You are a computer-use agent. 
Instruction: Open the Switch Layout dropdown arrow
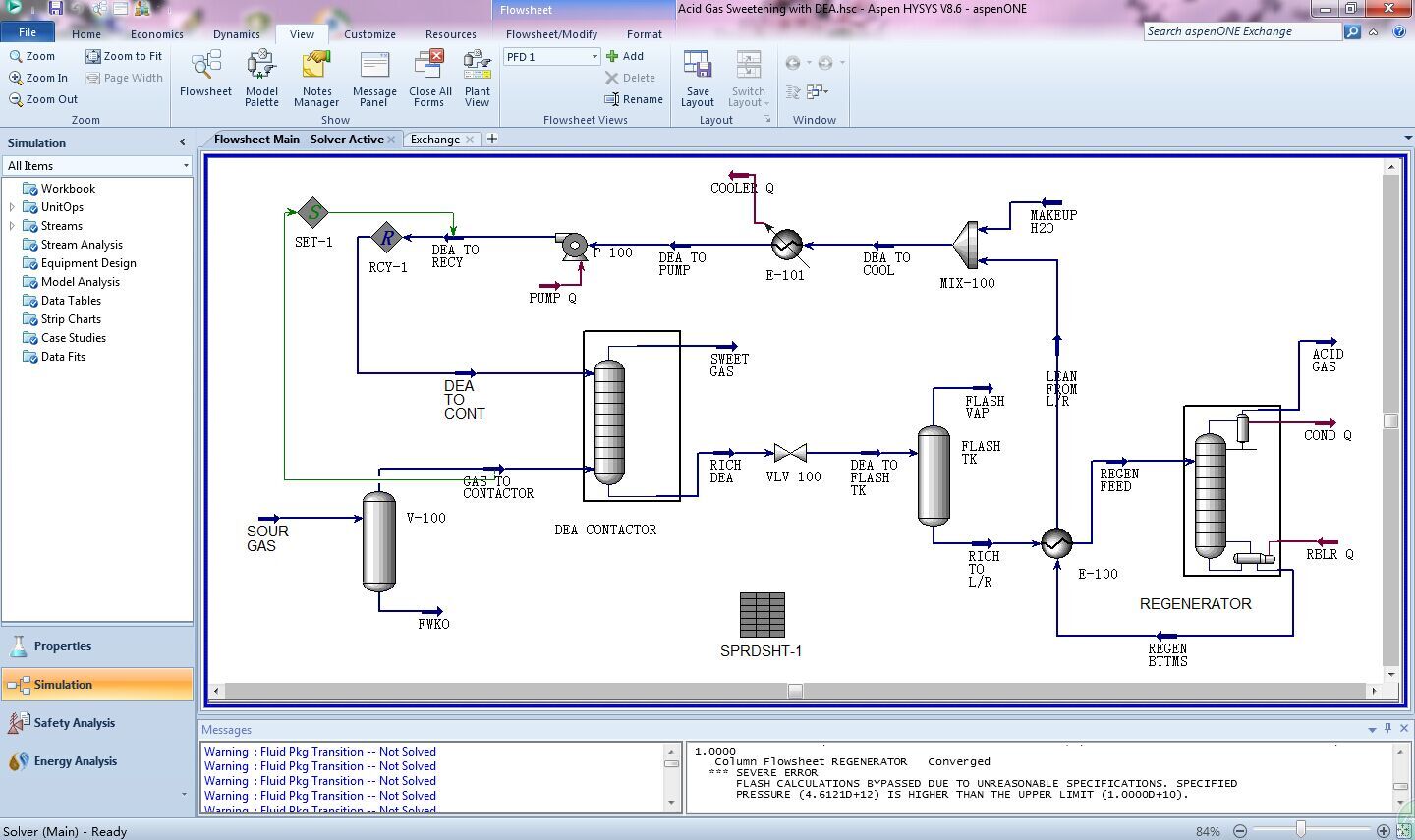[x=766, y=103]
